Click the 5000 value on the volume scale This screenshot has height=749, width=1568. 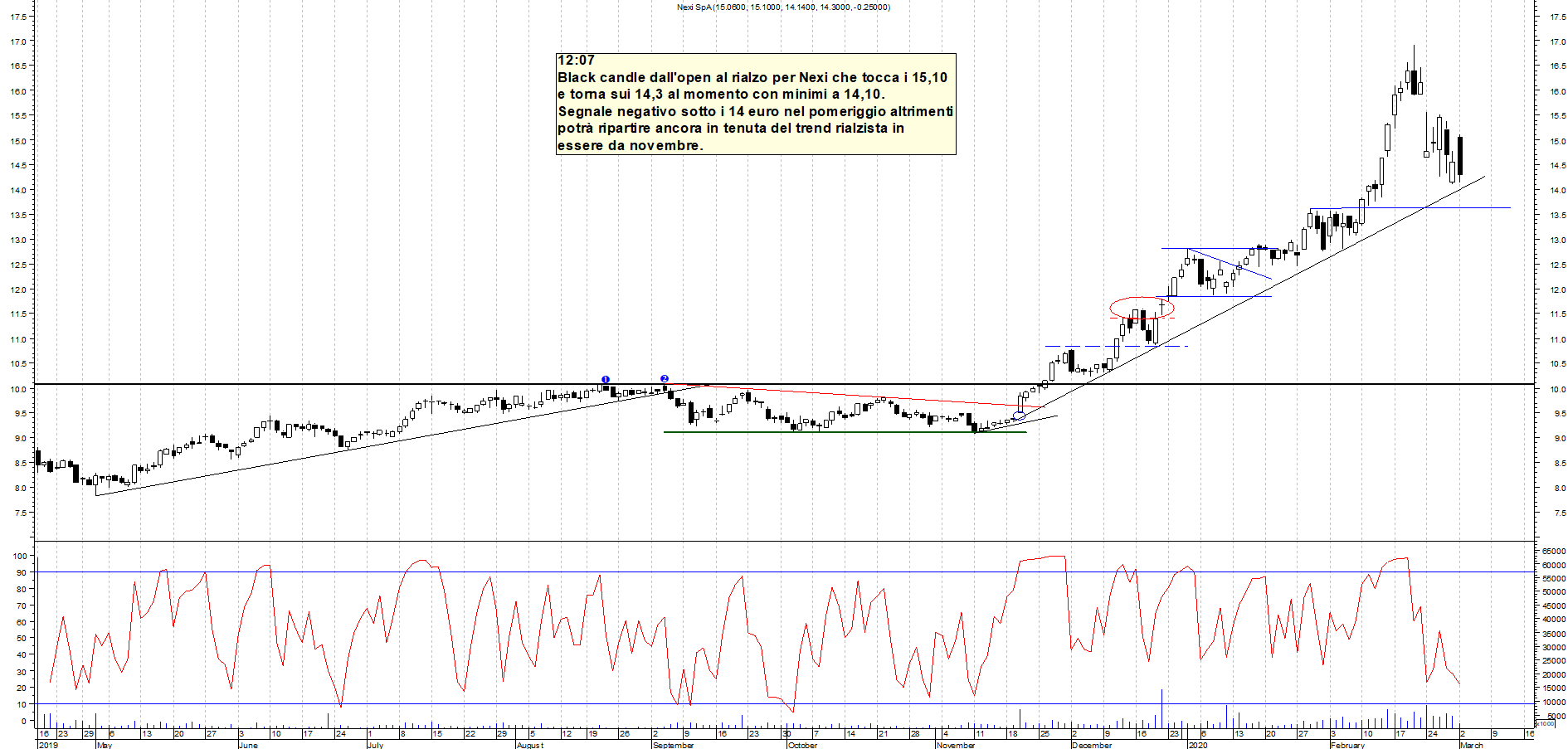tap(1556, 716)
